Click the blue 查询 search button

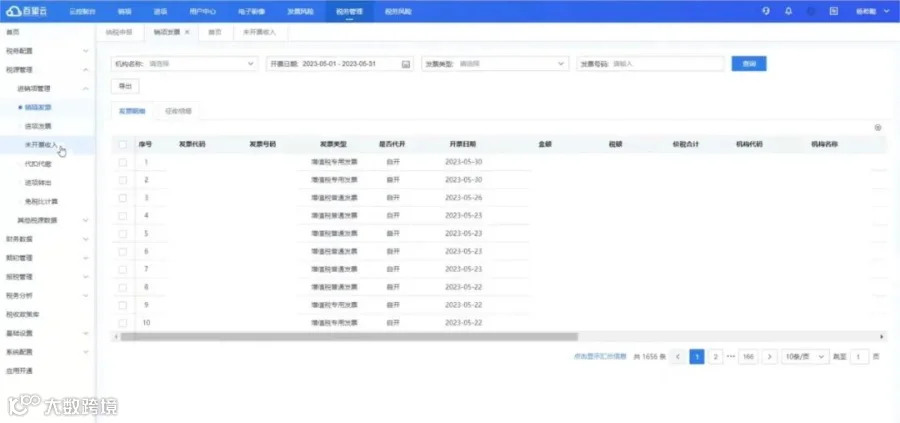pos(748,64)
